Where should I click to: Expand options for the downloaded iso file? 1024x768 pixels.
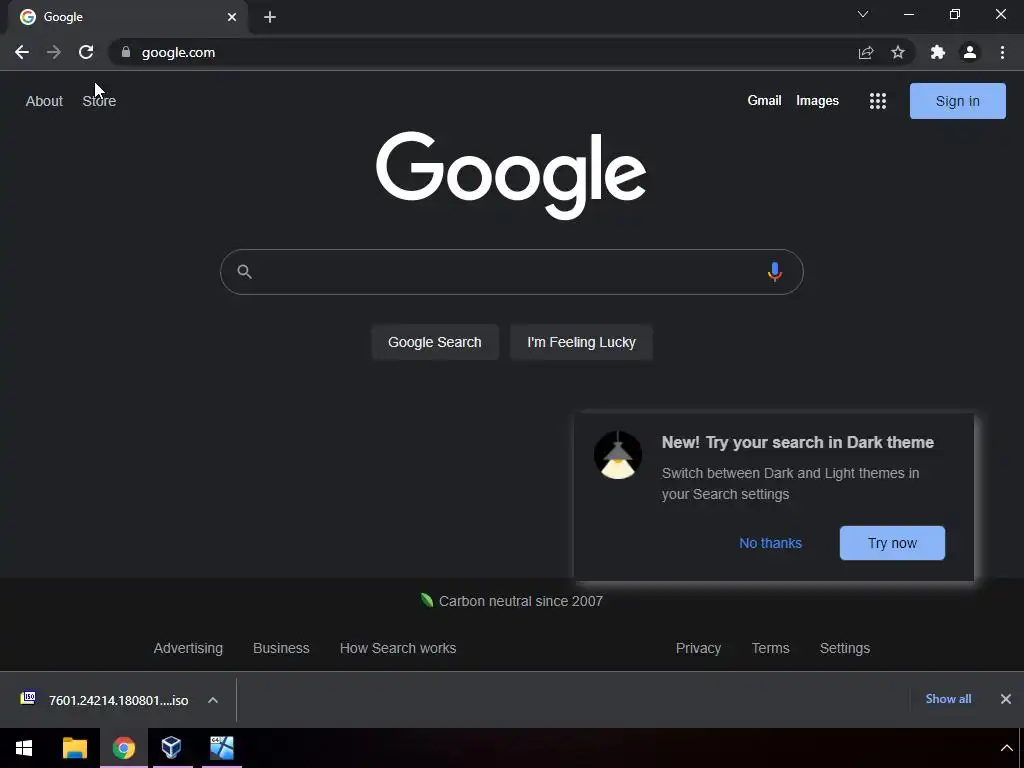[x=213, y=700]
